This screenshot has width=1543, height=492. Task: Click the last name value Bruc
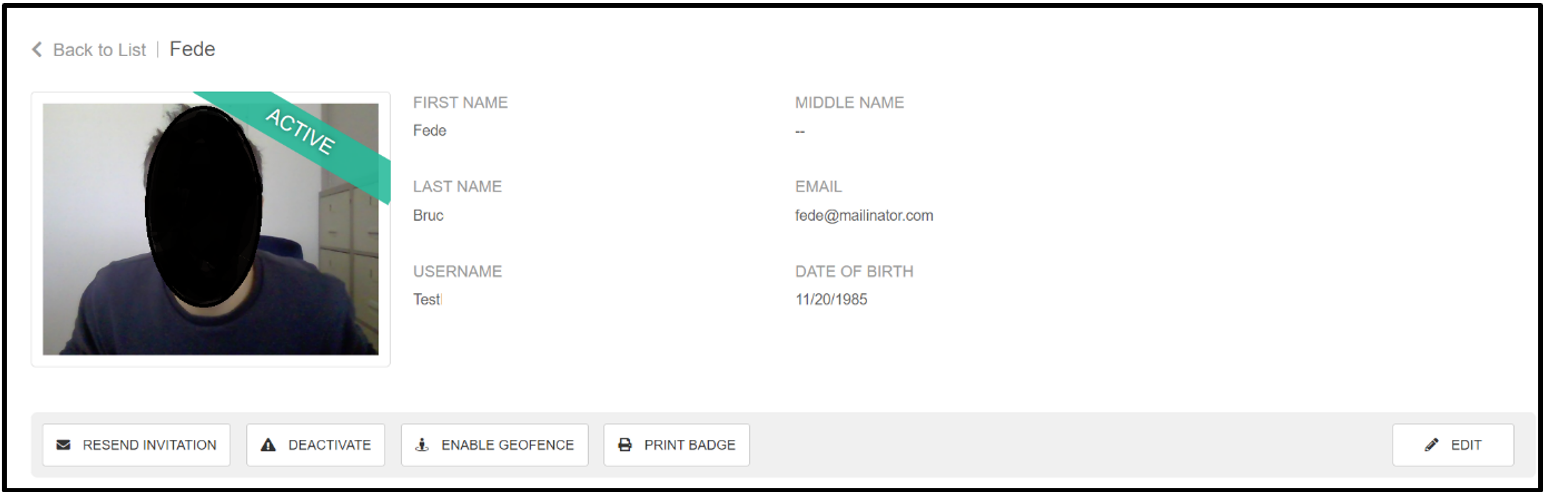428,215
